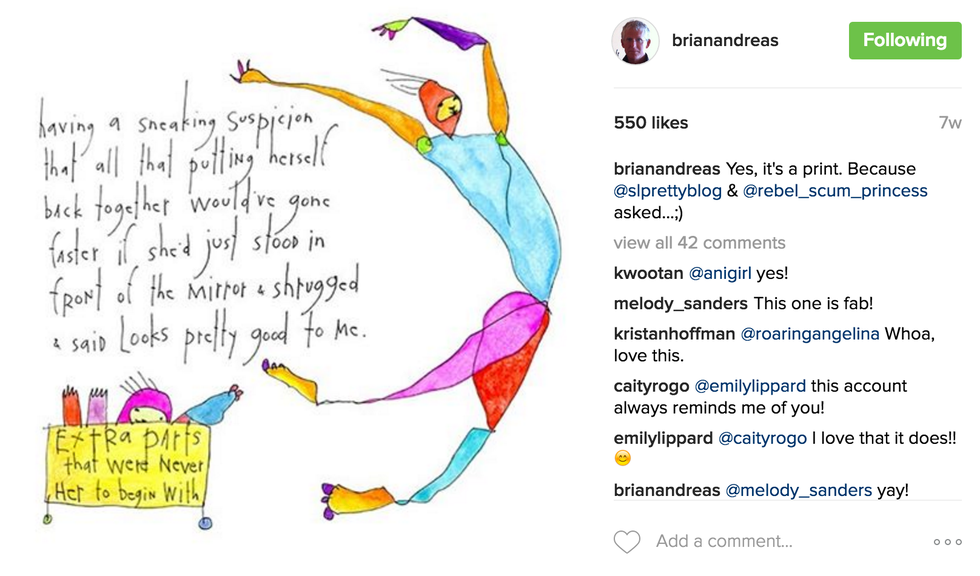
Task: Expand view all 42 comments
Action: [x=699, y=242]
